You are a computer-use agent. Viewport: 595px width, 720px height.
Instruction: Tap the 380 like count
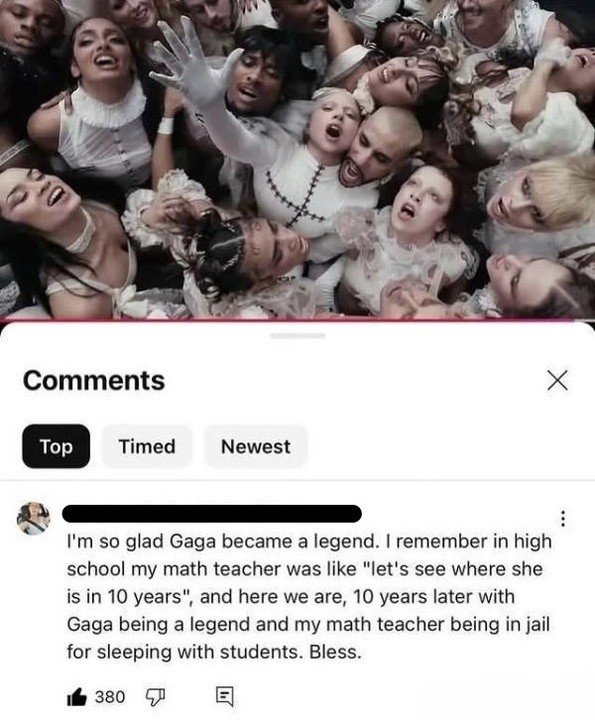coord(110,697)
